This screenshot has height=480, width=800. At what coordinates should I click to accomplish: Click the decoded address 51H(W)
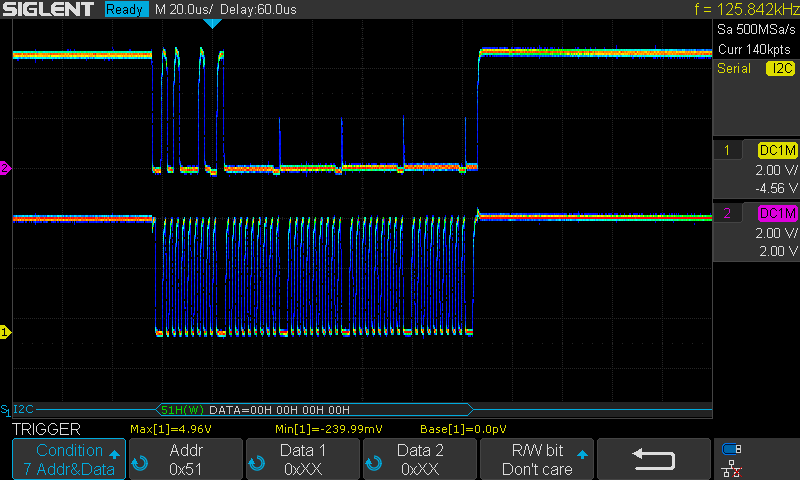pyautogui.click(x=182, y=410)
